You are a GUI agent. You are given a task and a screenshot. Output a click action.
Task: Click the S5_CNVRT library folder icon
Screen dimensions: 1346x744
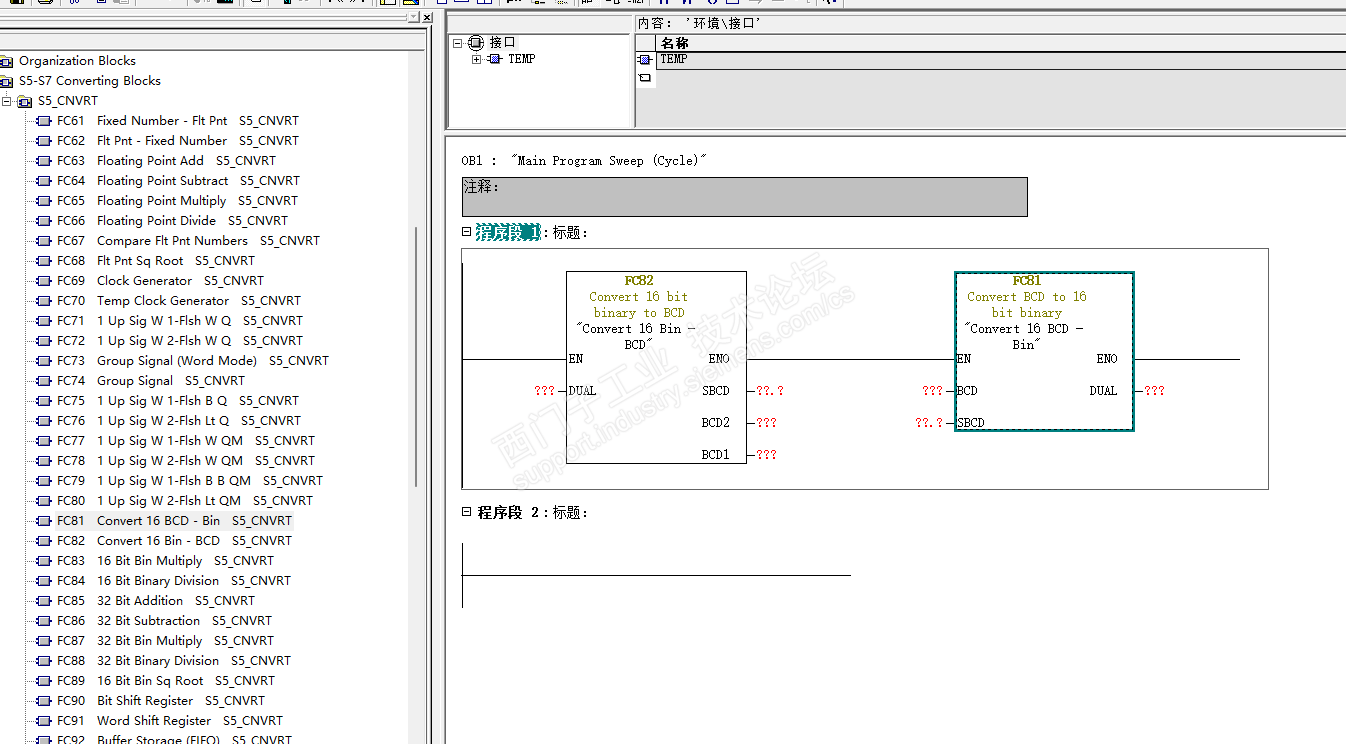[x=25, y=101]
